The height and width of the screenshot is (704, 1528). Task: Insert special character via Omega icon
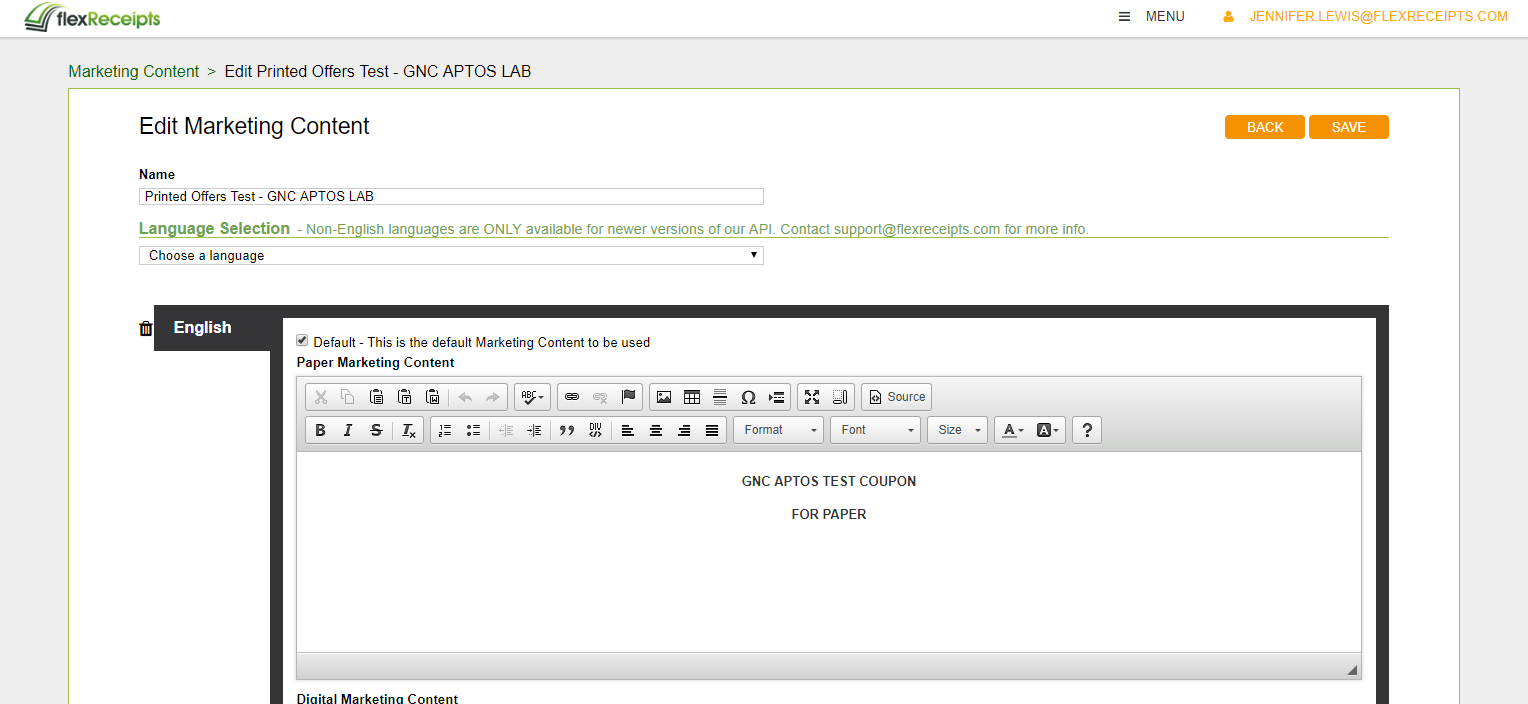pos(748,397)
